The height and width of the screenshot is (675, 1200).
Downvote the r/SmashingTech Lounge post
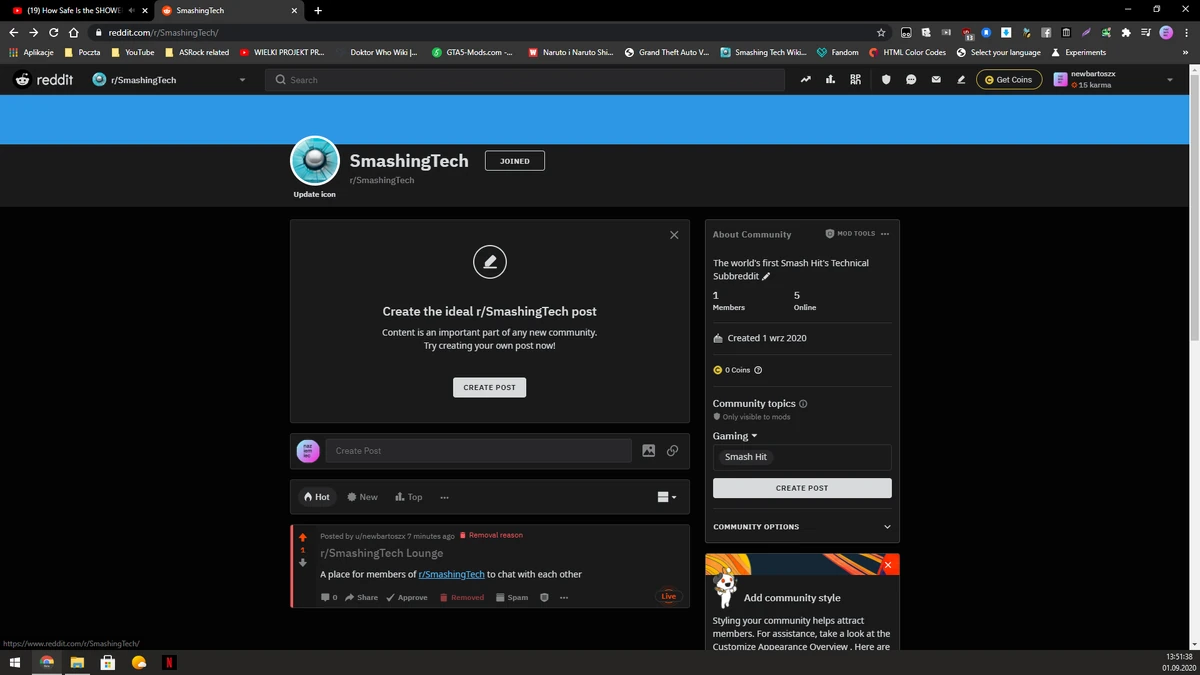pos(302,563)
